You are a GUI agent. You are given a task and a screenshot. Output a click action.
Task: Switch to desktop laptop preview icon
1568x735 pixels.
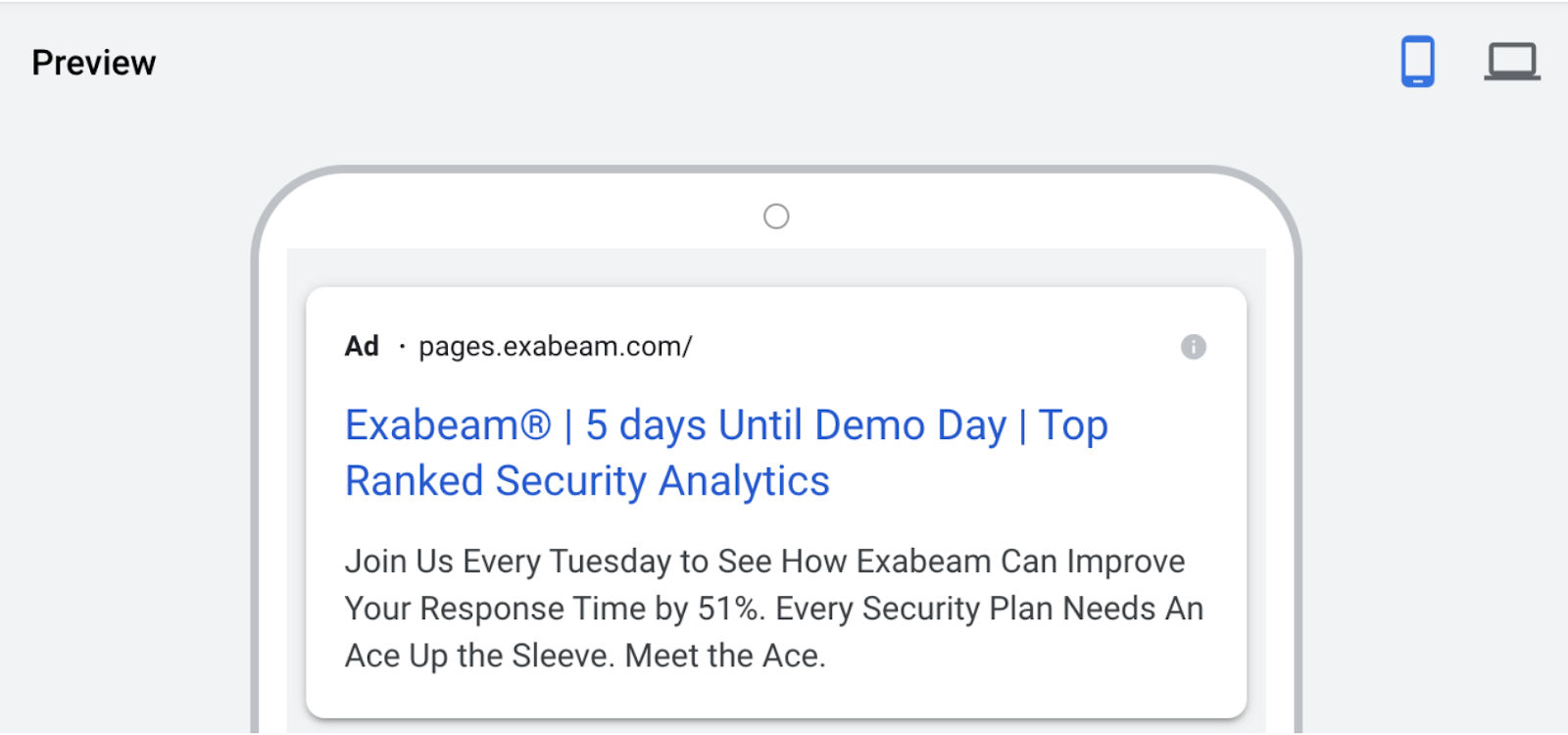point(1512,62)
